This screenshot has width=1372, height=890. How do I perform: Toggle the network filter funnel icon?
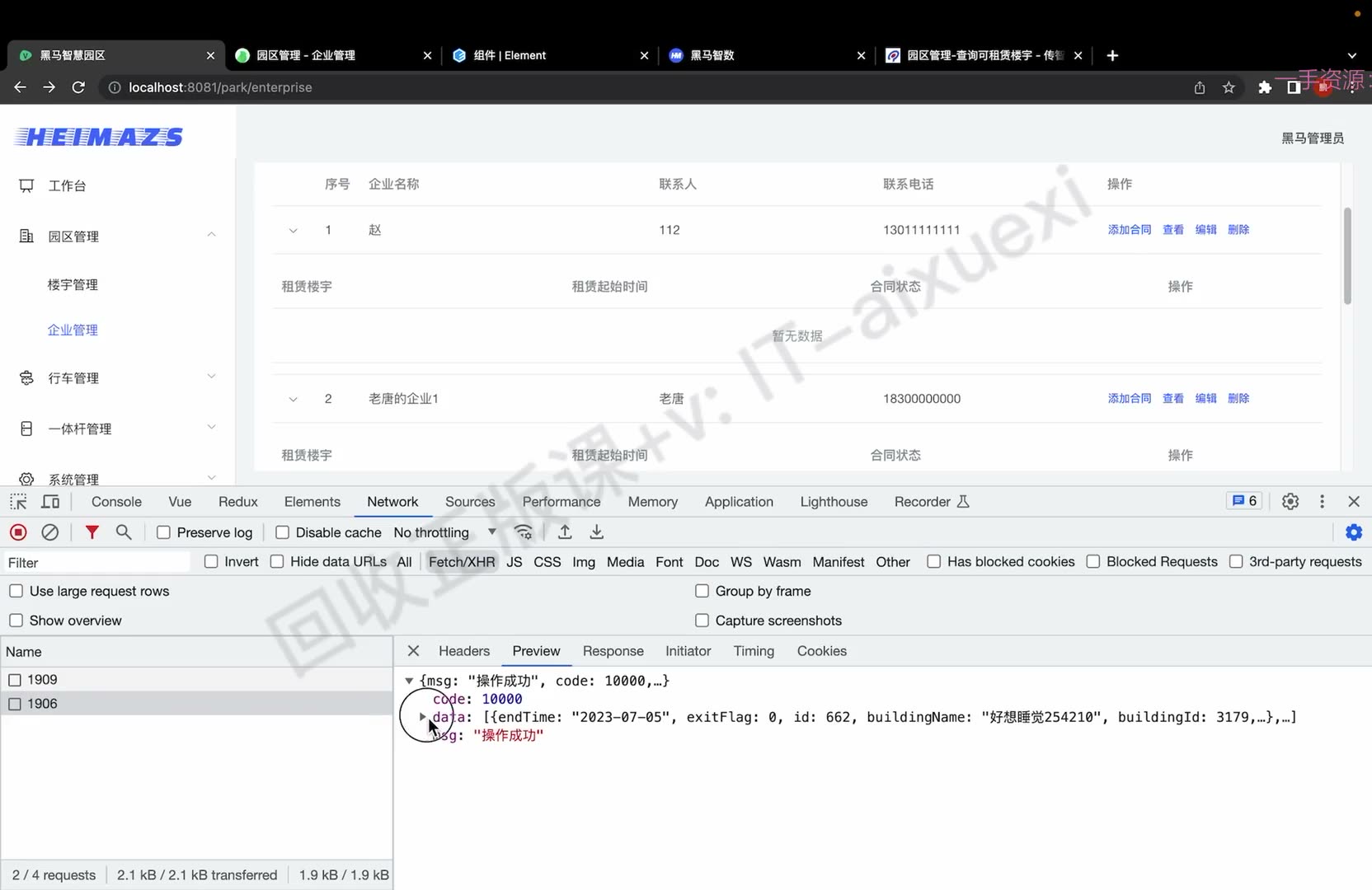pos(92,532)
